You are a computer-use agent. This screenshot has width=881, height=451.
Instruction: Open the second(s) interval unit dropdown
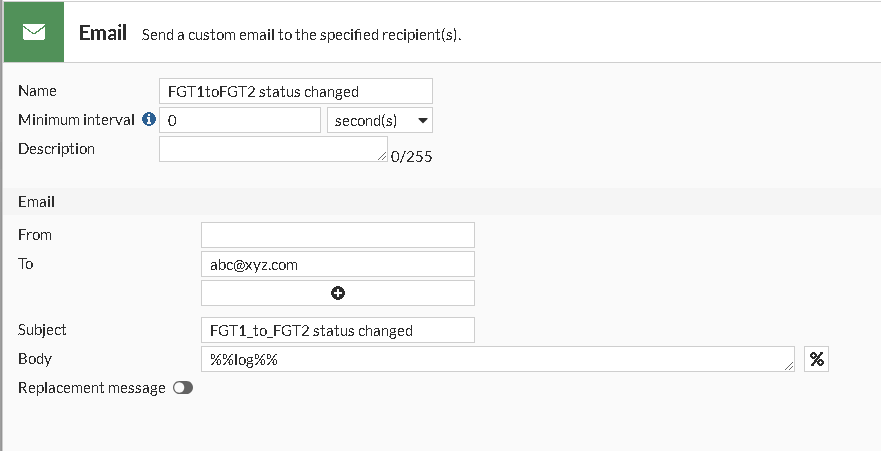coord(380,121)
